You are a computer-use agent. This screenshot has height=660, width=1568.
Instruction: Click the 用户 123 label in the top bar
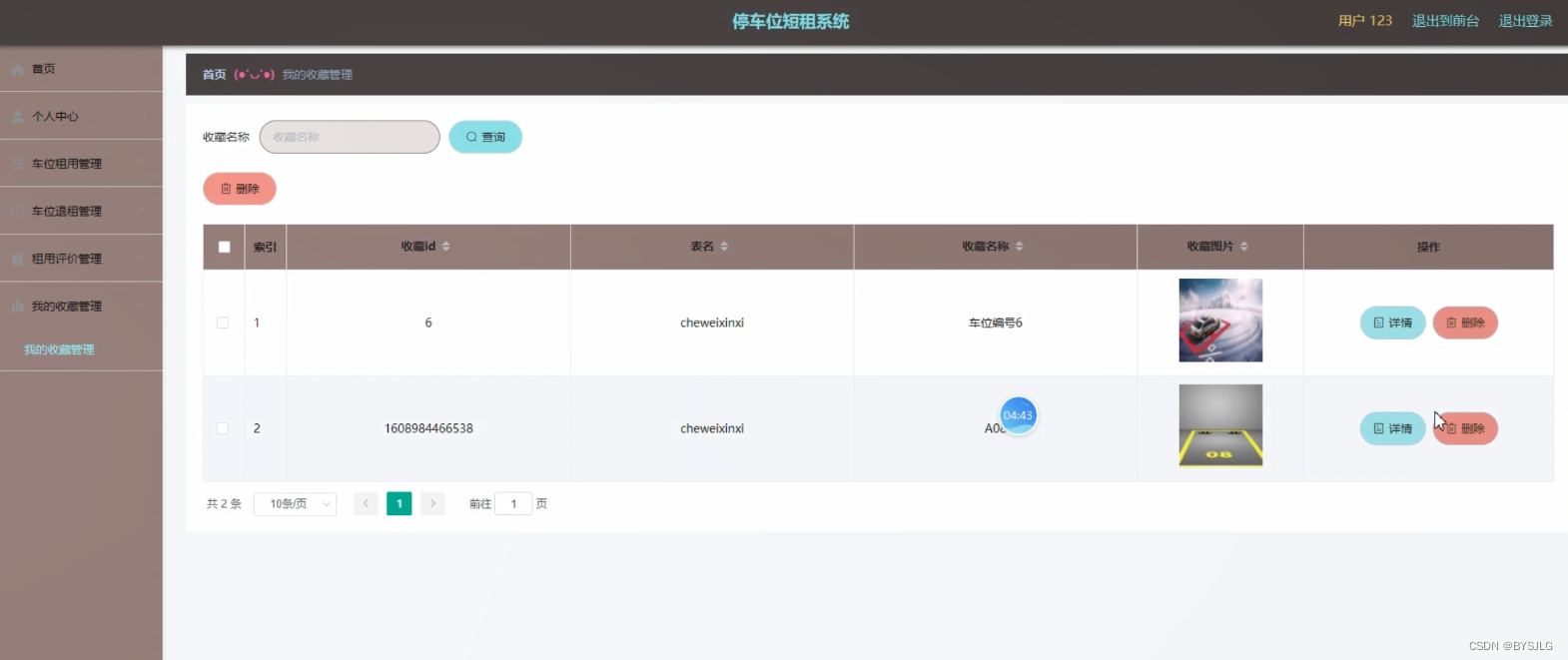(1365, 21)
